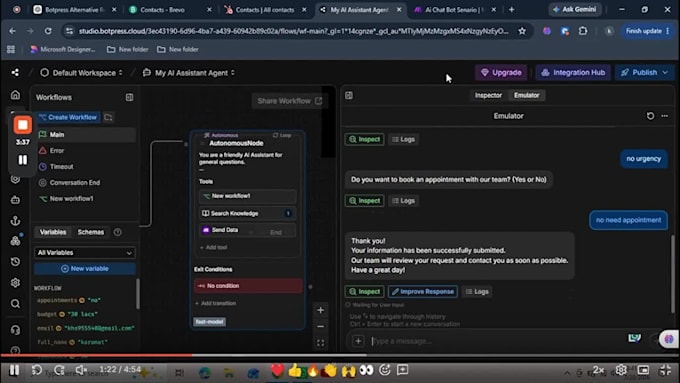Screen dimensions: 680x383
Task: Reload the browser page
Action: tap(48, 31)
